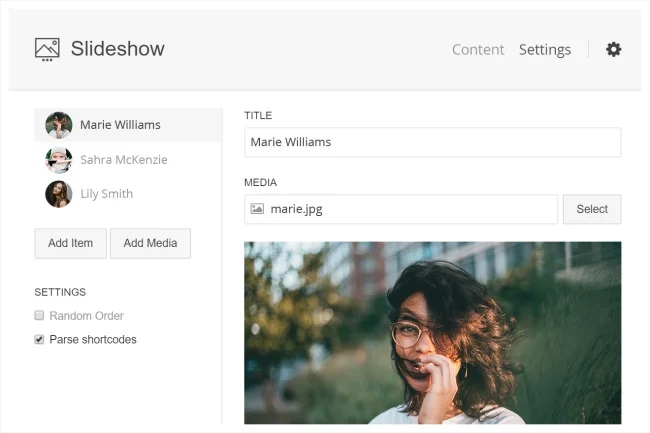
Task: Open the gear settings icon
Action: (x=614, y=49)
